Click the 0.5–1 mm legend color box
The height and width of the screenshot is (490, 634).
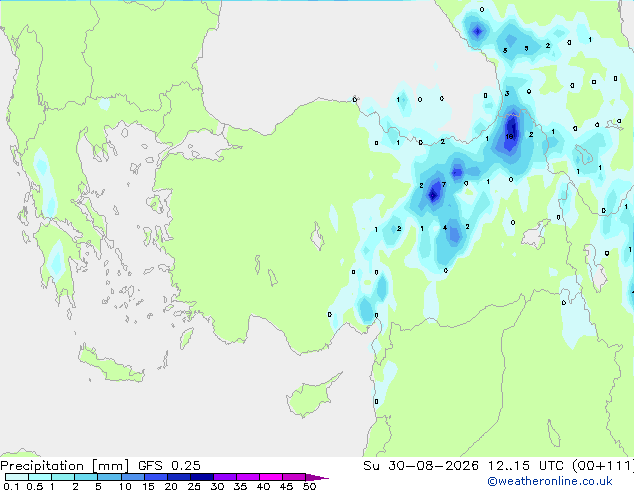click(40, 477)
